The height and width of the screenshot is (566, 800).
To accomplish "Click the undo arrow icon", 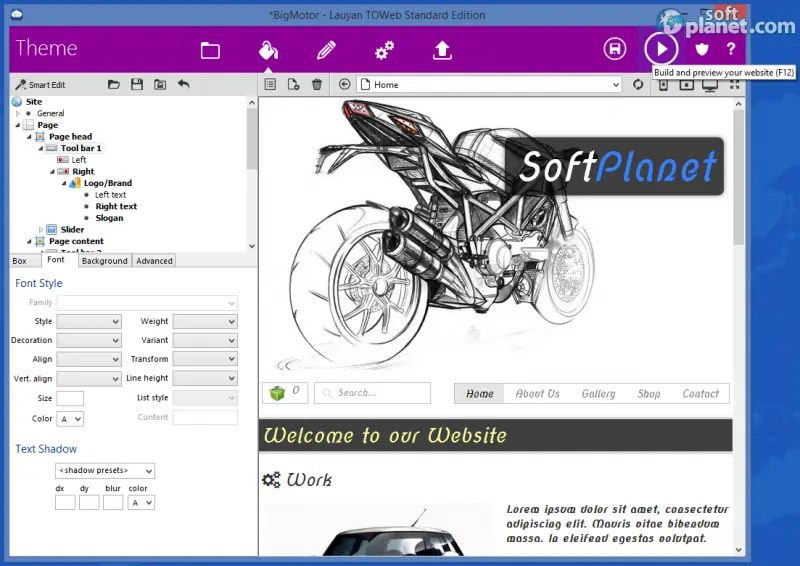I will coord(184,84).
